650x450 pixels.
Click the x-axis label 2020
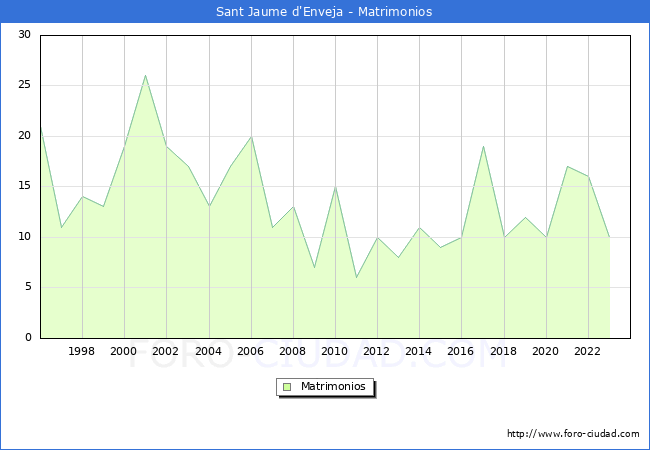pos(546,351)
